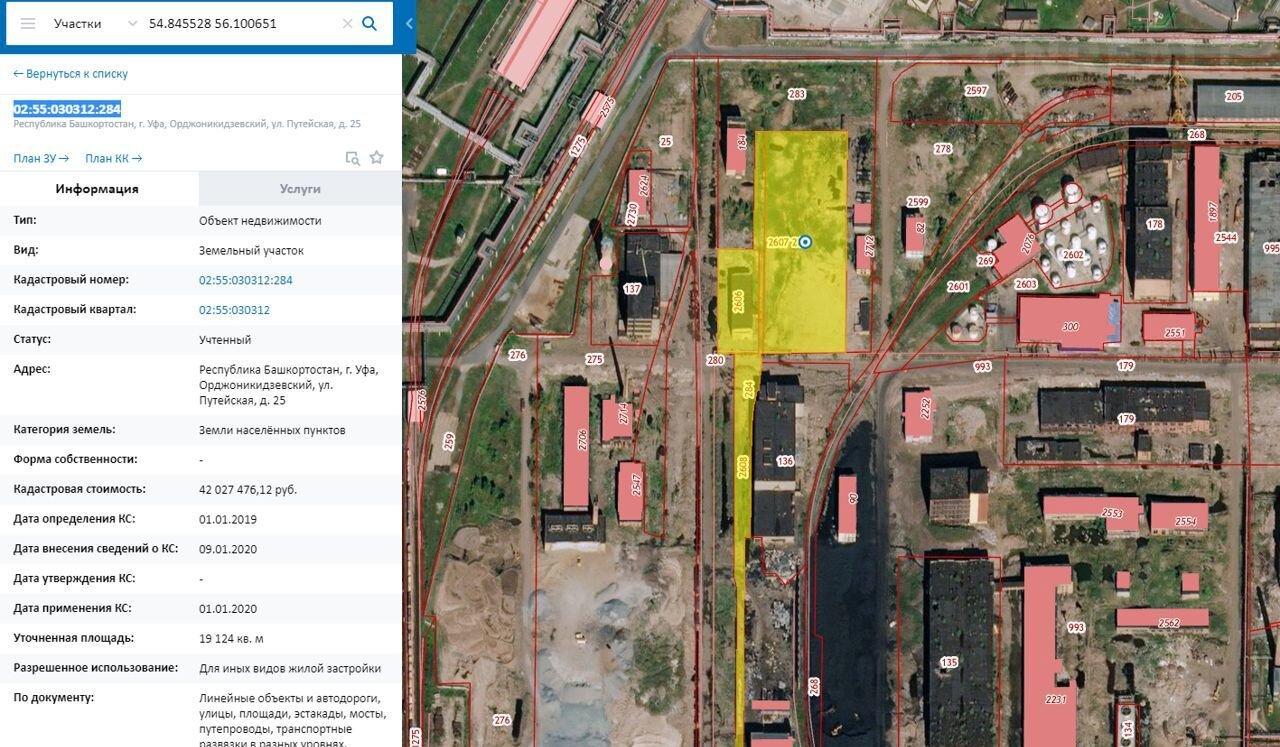The height and width of the screenshot is (747, 1280).
Task: Open cadastral quarter 02:55:030312 link
Action: [234, 310]
